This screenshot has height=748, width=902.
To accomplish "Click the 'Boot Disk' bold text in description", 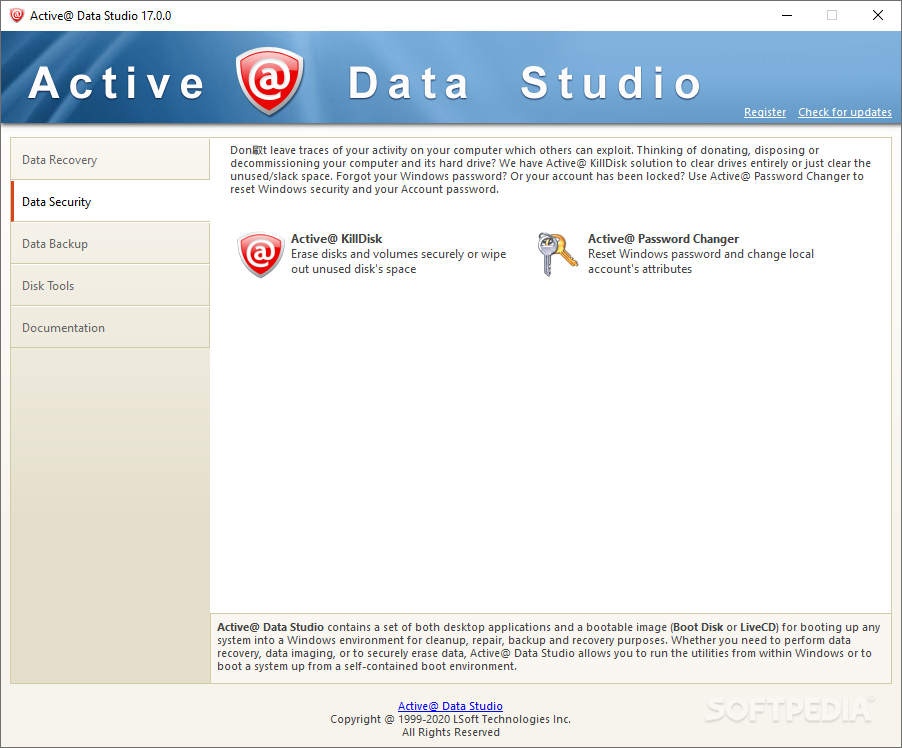I will click(698, 627).
